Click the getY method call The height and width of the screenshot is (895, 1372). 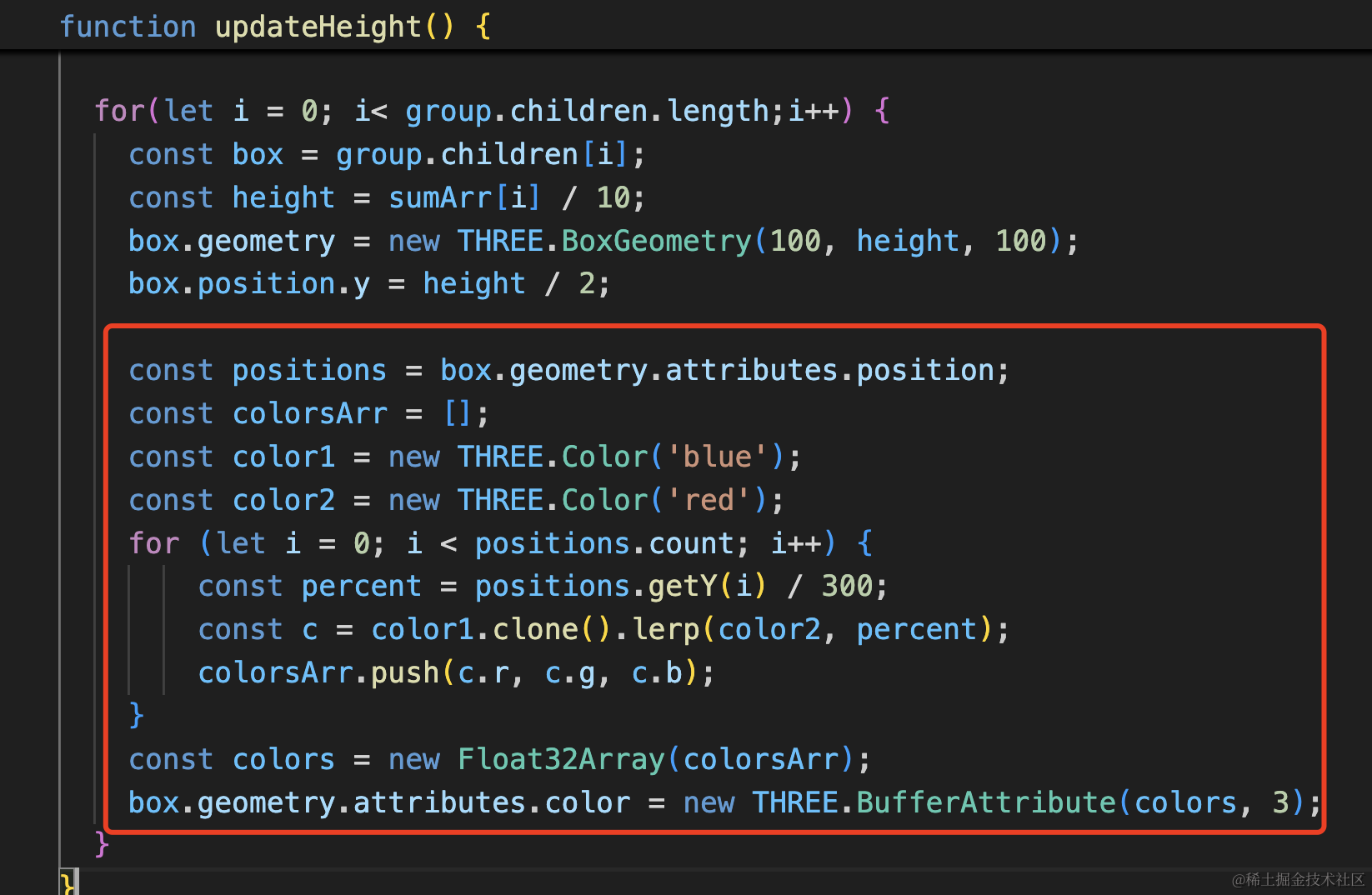coord(683,586)
